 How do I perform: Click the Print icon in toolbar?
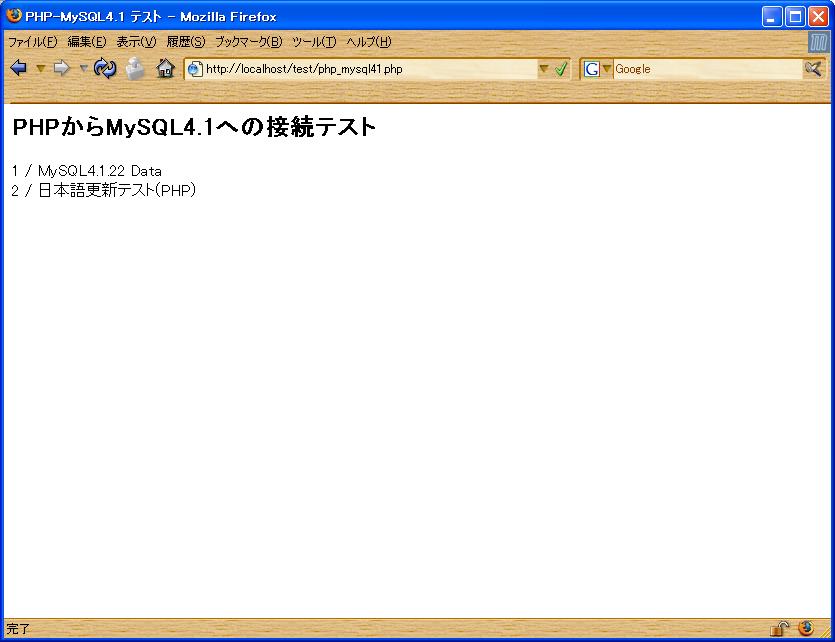pos(135,68)
